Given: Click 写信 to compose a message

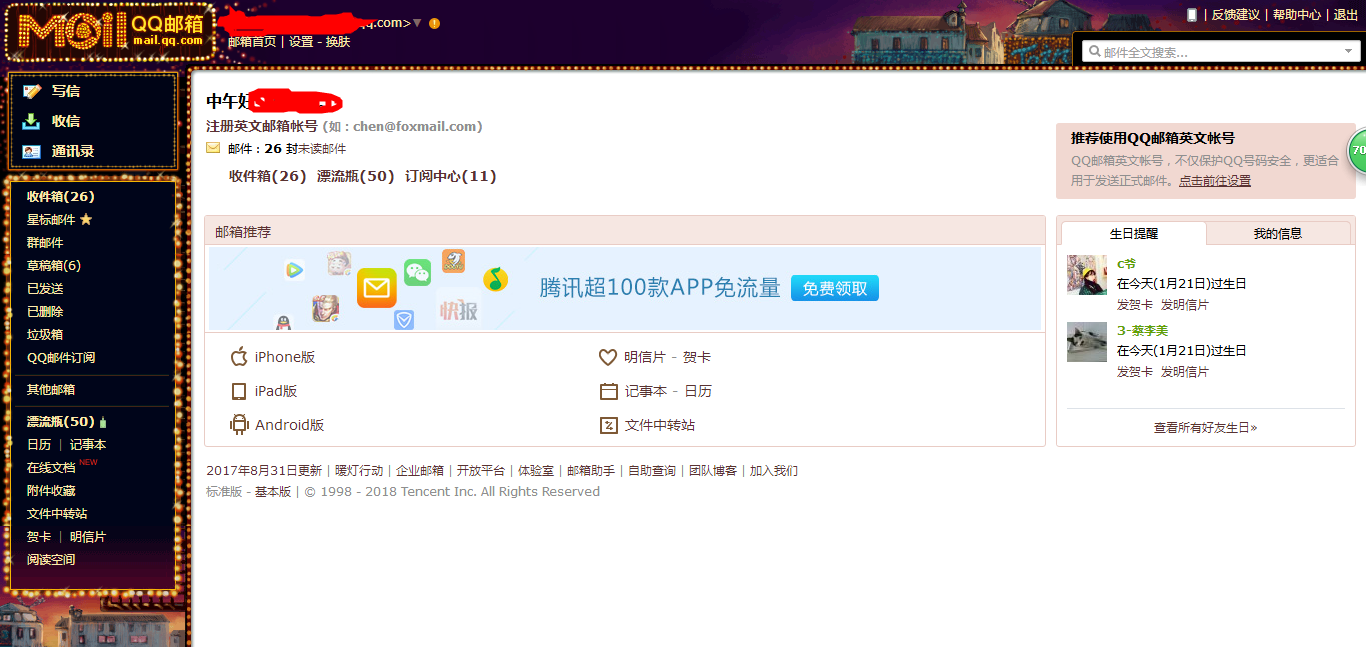Looking at the screenshot, I should (x=66, y=91).
